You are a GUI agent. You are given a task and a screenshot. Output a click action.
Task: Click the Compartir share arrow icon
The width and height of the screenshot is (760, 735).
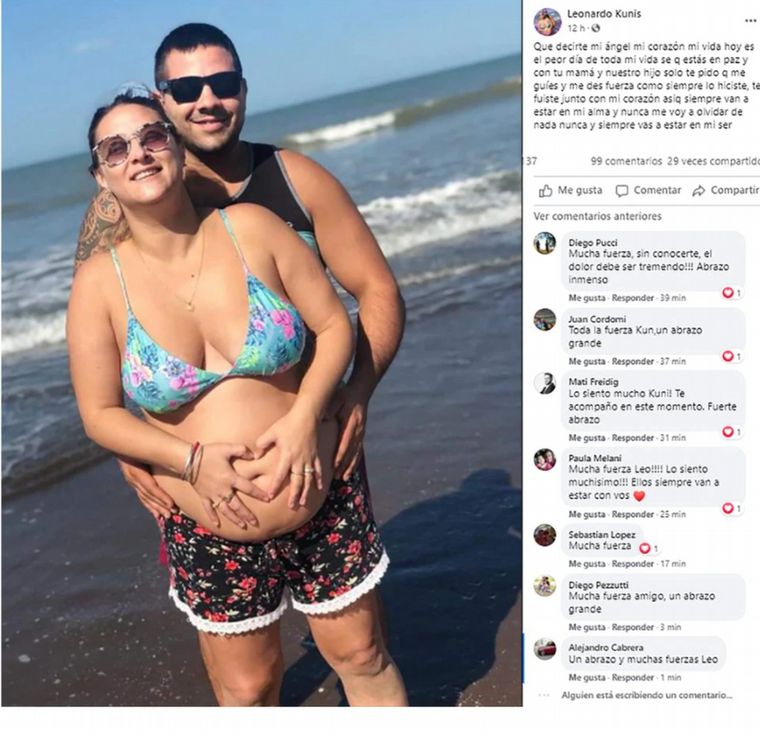click(698, 191)
